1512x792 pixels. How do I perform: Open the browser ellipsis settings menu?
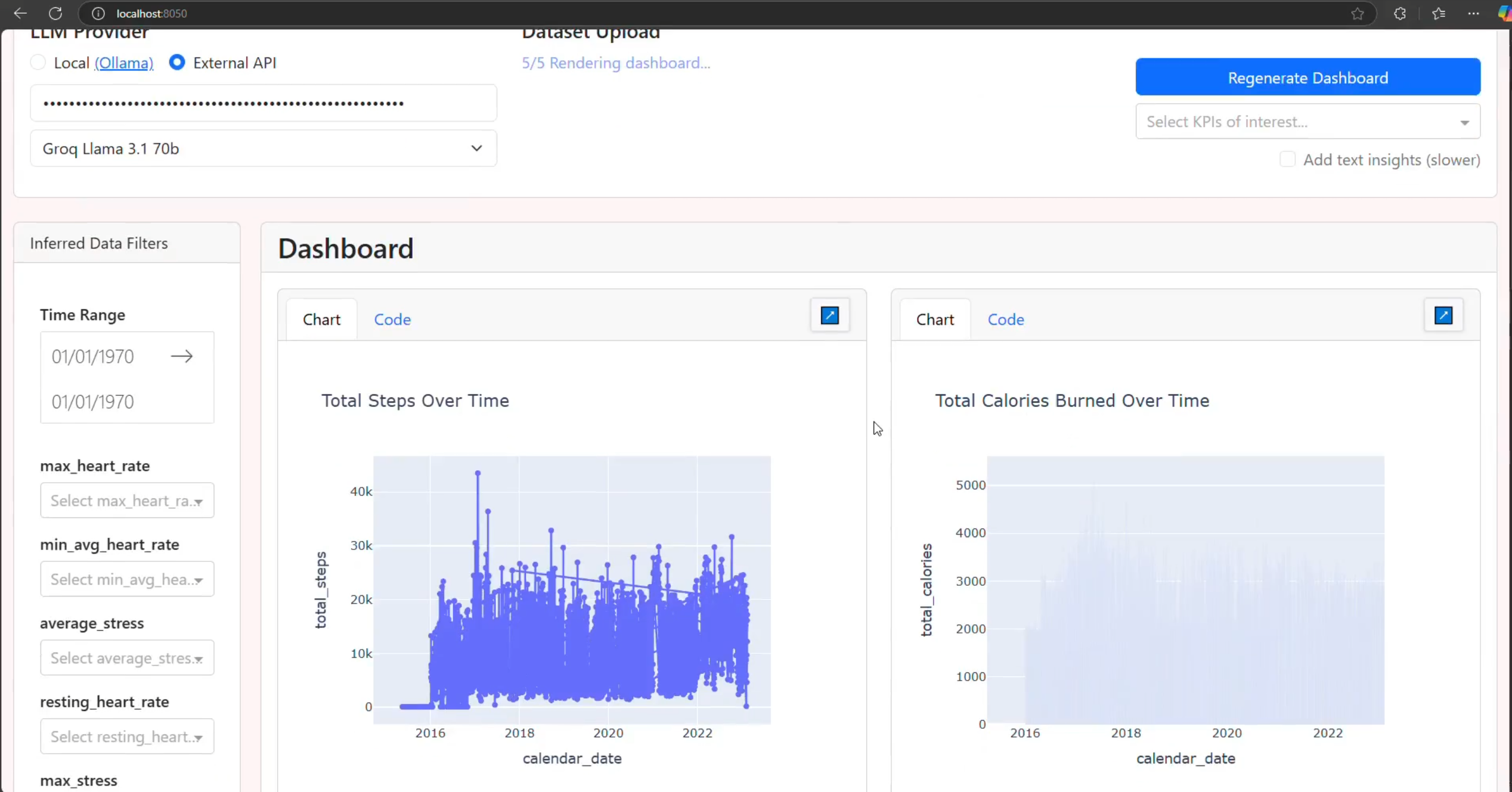(1474, 13)
